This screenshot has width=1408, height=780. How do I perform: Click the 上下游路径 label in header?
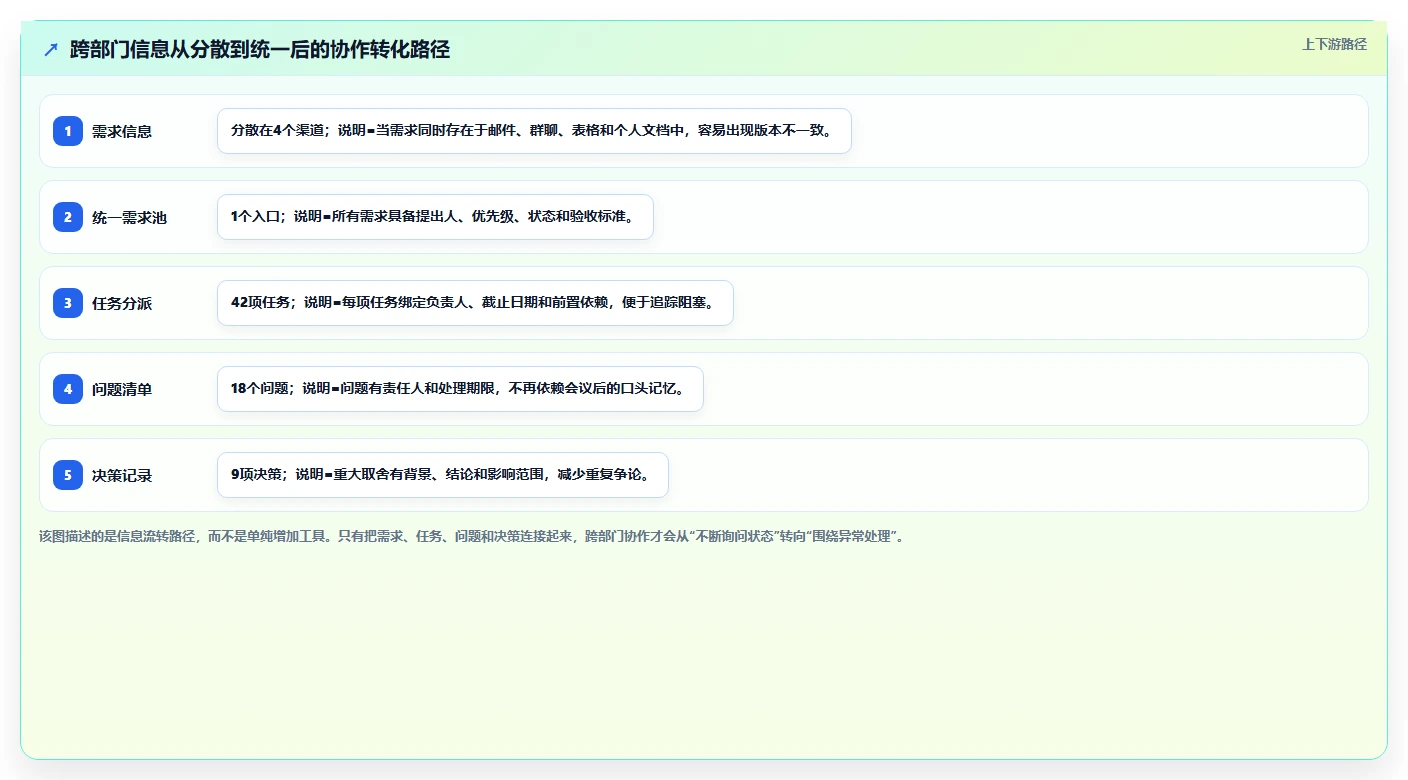[x=1334, y=45]
